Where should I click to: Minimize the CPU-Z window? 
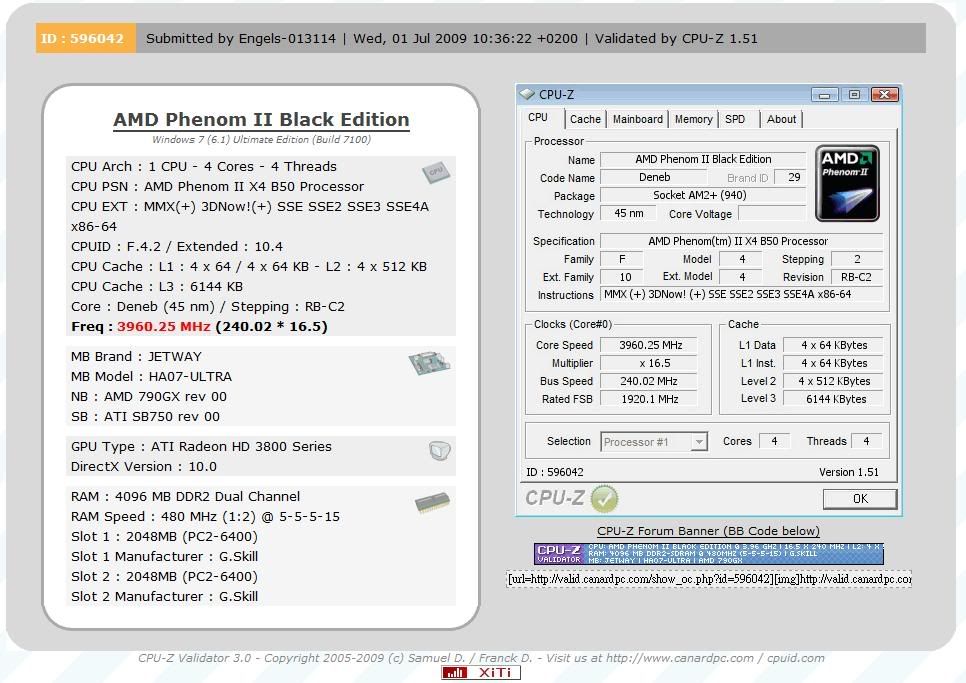tap(825, 95)
